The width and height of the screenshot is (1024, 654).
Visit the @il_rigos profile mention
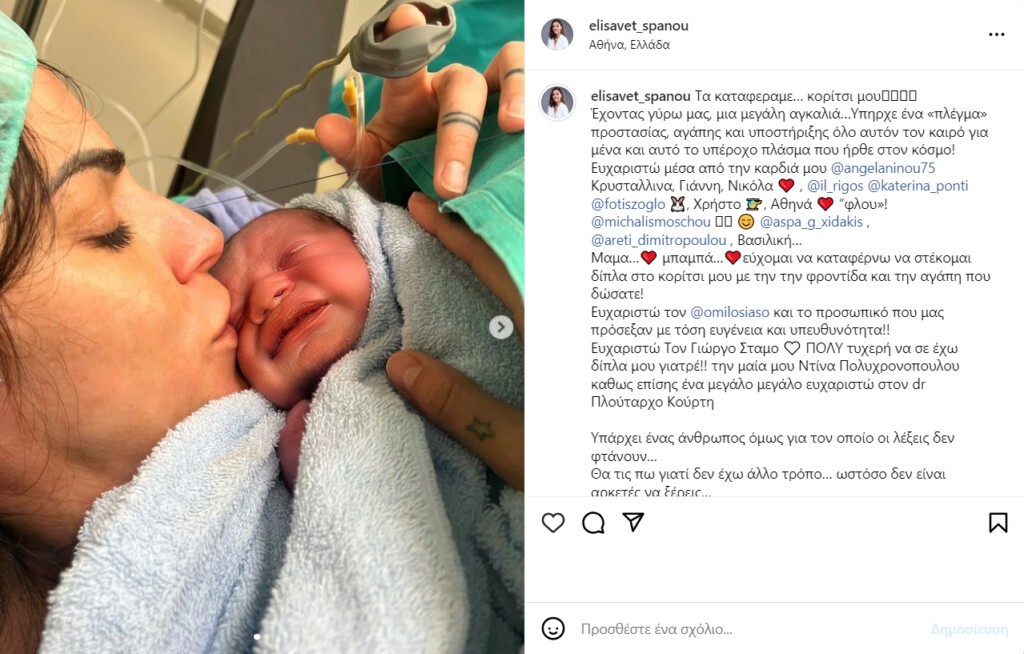835,186
